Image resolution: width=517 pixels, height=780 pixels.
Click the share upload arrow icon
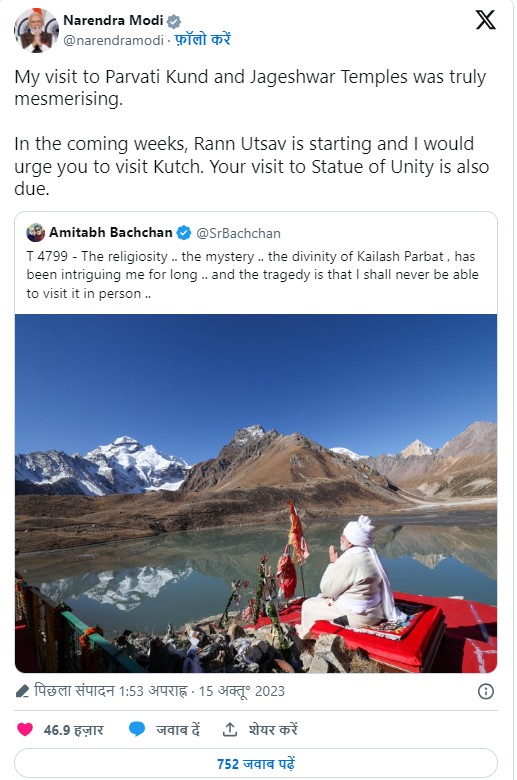[x=229, y=729]
